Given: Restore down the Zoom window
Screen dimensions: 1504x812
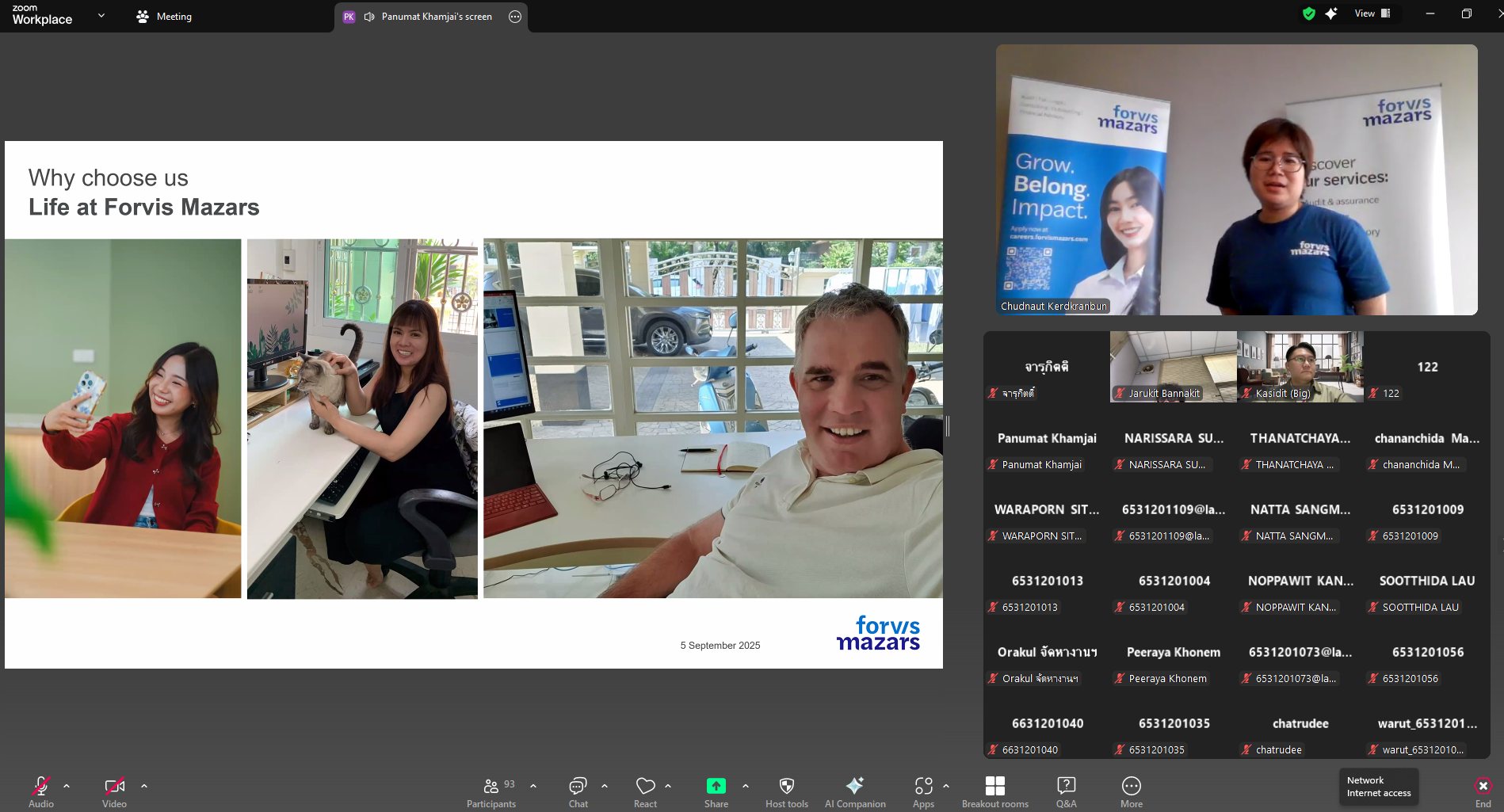Looking at the screenshot, I should point(1467,13).
